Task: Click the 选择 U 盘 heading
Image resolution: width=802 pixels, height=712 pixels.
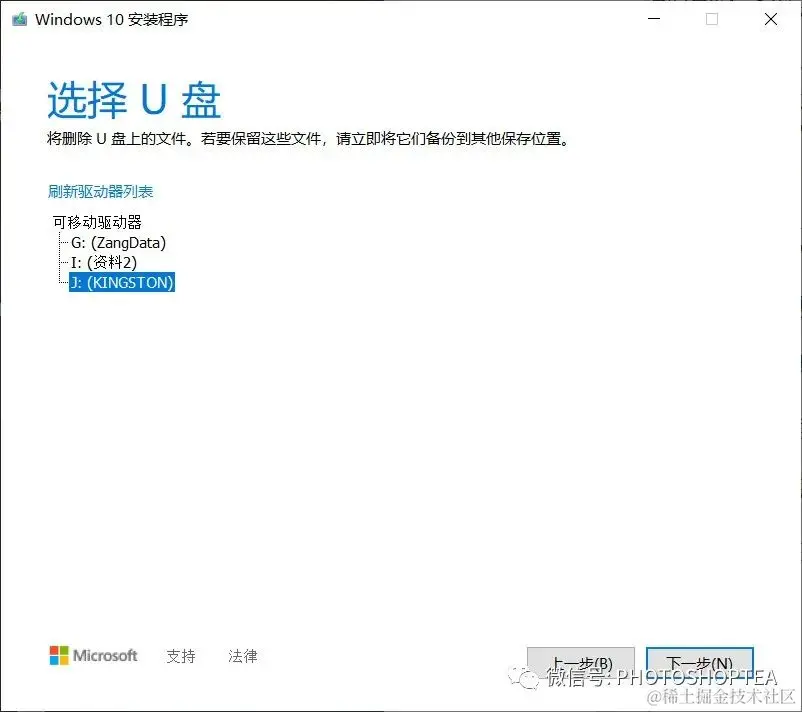Action: click(134, 99)
